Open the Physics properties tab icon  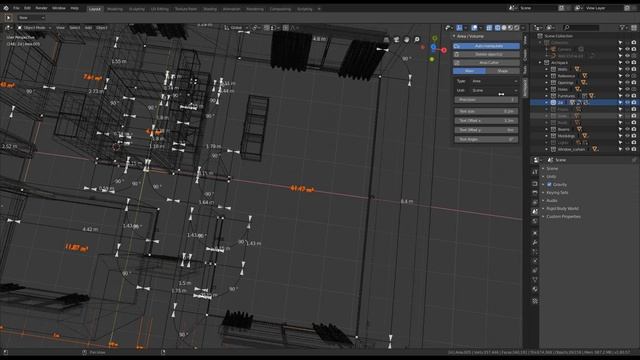tap(535, 261)
